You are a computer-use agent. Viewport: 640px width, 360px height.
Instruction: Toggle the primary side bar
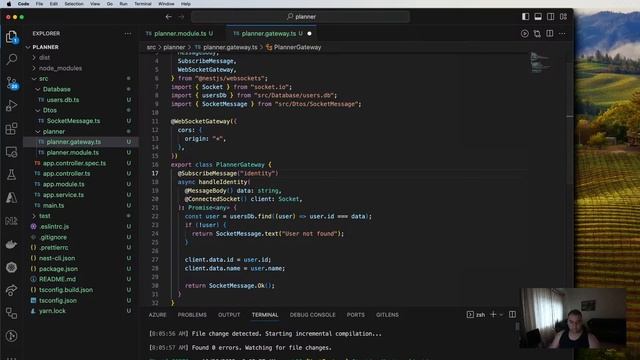(525, 17)
